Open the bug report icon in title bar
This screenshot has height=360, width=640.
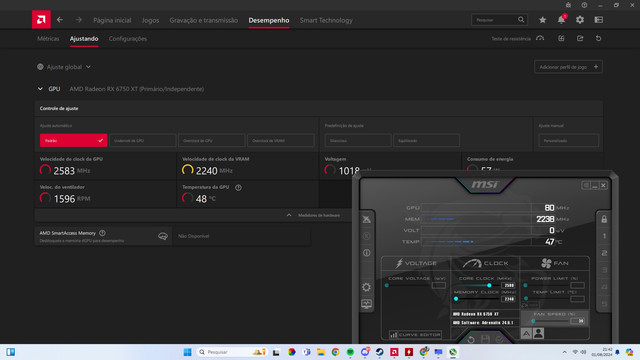(568, 5)
